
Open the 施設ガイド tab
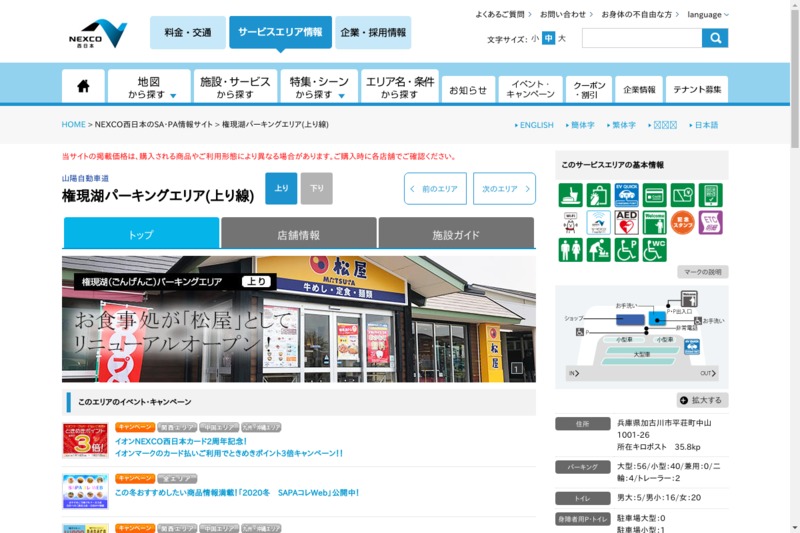pyautogui.click(x=456, y=235)
